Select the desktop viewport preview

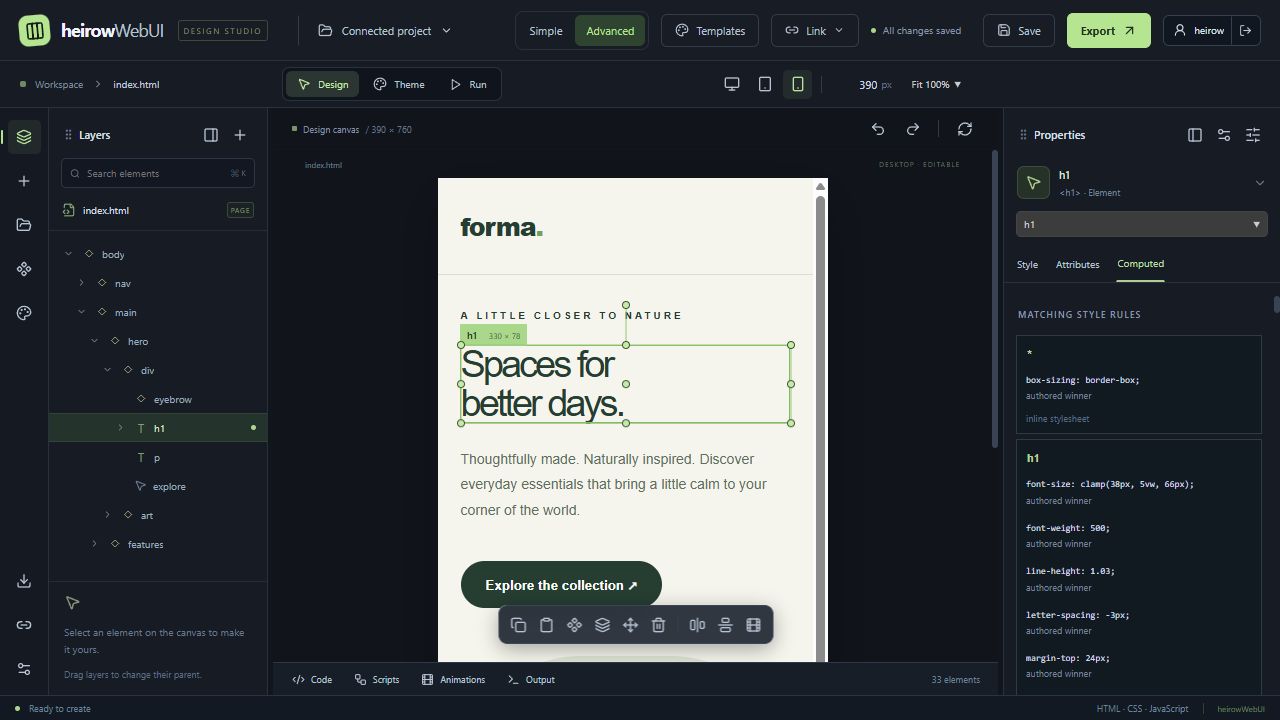pyautogui.click(x=732, y=84)
